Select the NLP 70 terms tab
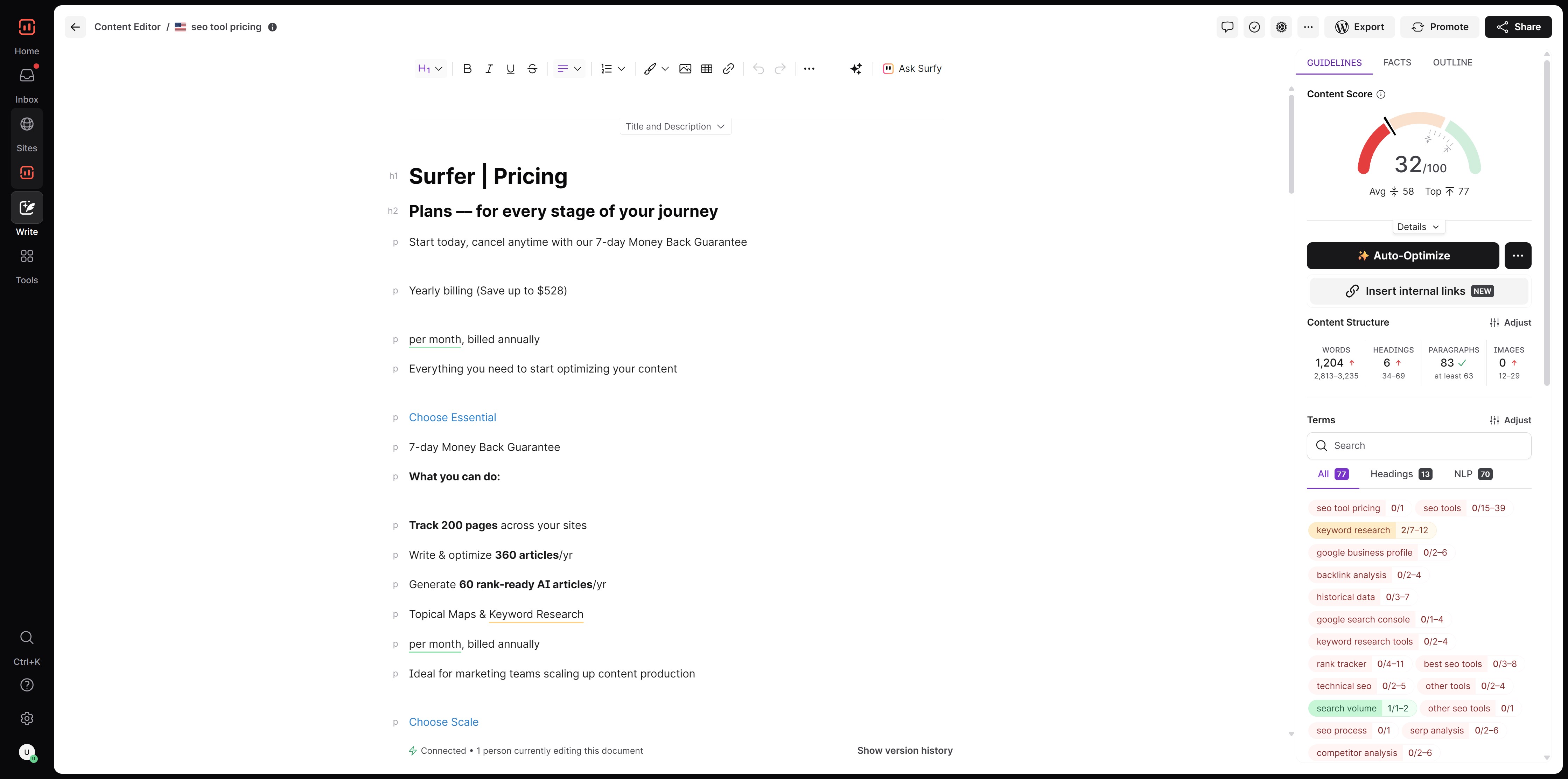This screenshot has height=779, width=1568. click(1473, 474)
